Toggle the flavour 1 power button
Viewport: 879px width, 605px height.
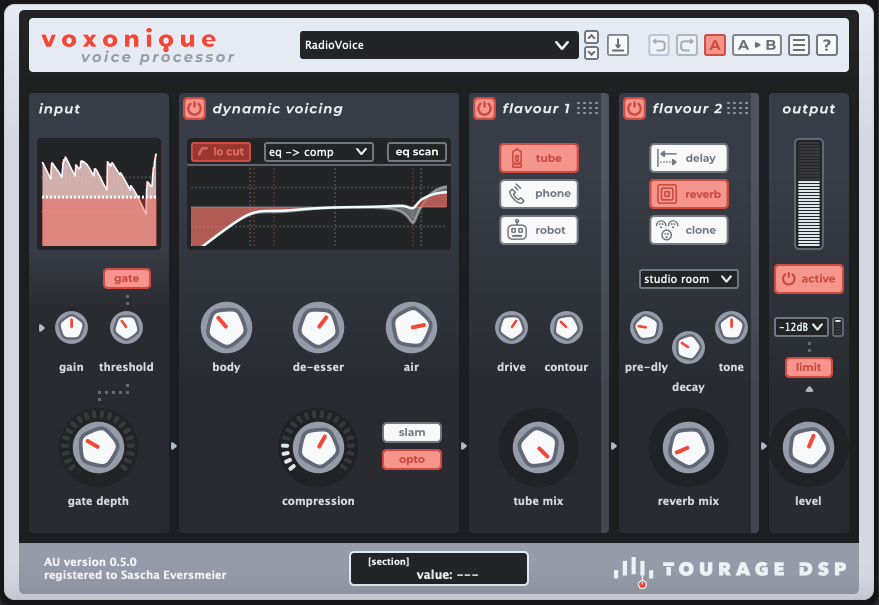coord(484,108)
